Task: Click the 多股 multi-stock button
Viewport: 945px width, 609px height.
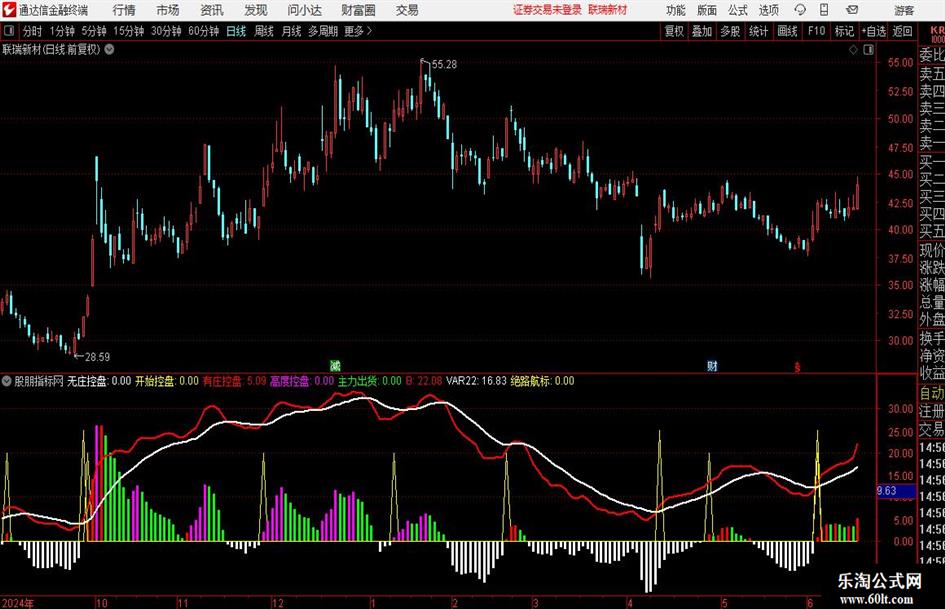Action: tap(730, 31)
